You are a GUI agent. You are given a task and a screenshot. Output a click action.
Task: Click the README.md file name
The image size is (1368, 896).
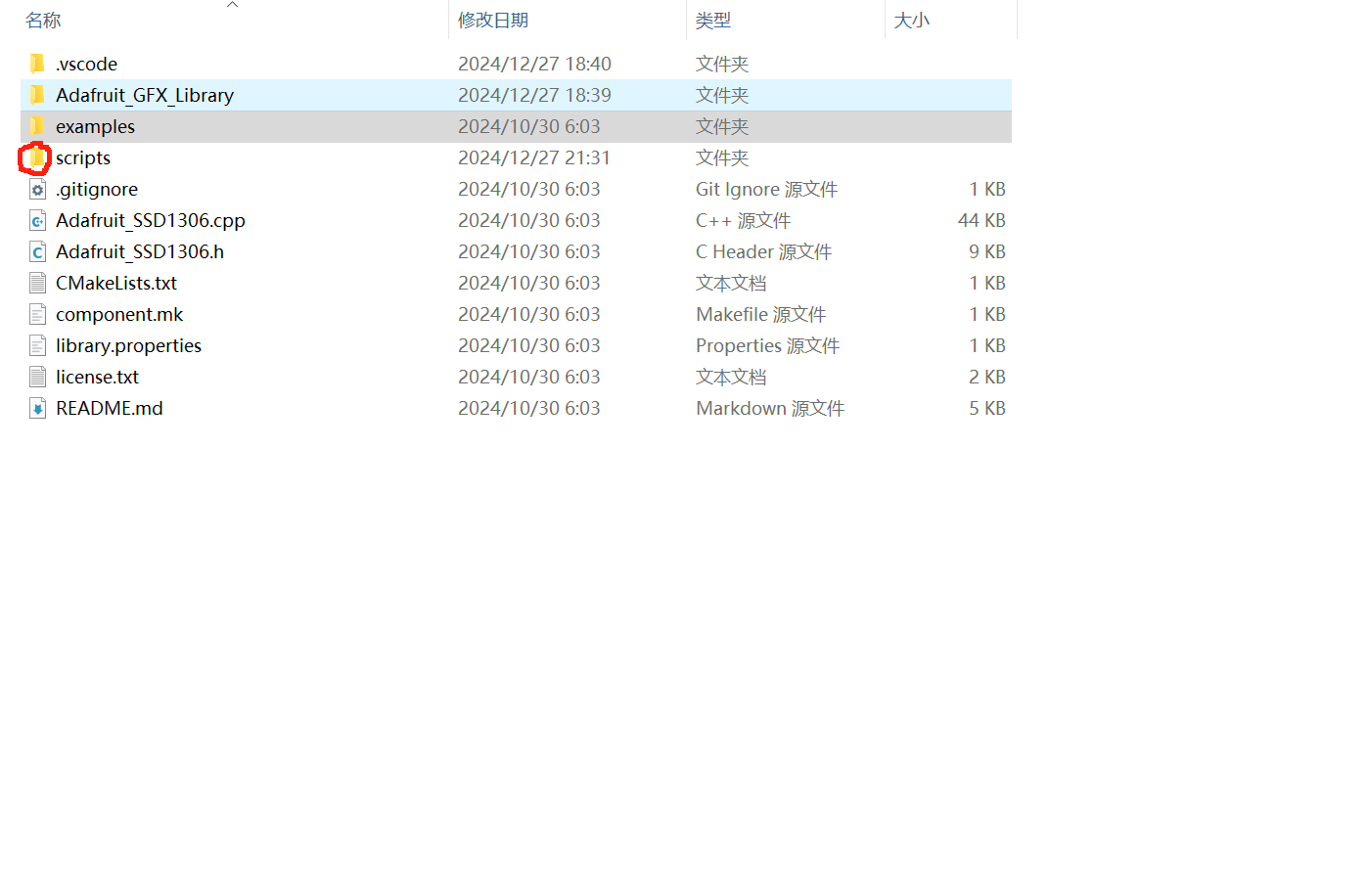pos(110,408)
